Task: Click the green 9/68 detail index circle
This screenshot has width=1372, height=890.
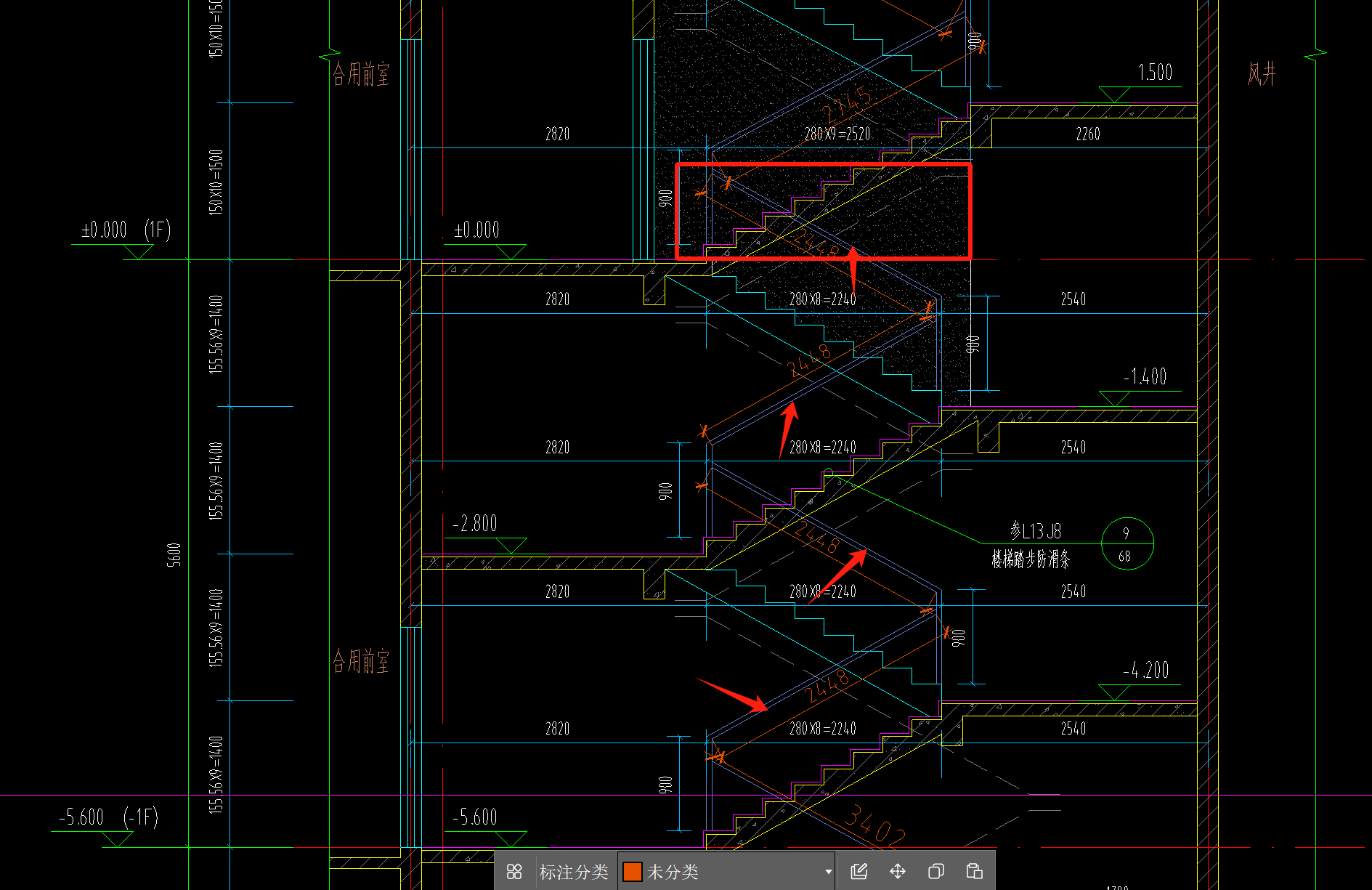Action: (x=1127, y=543)
